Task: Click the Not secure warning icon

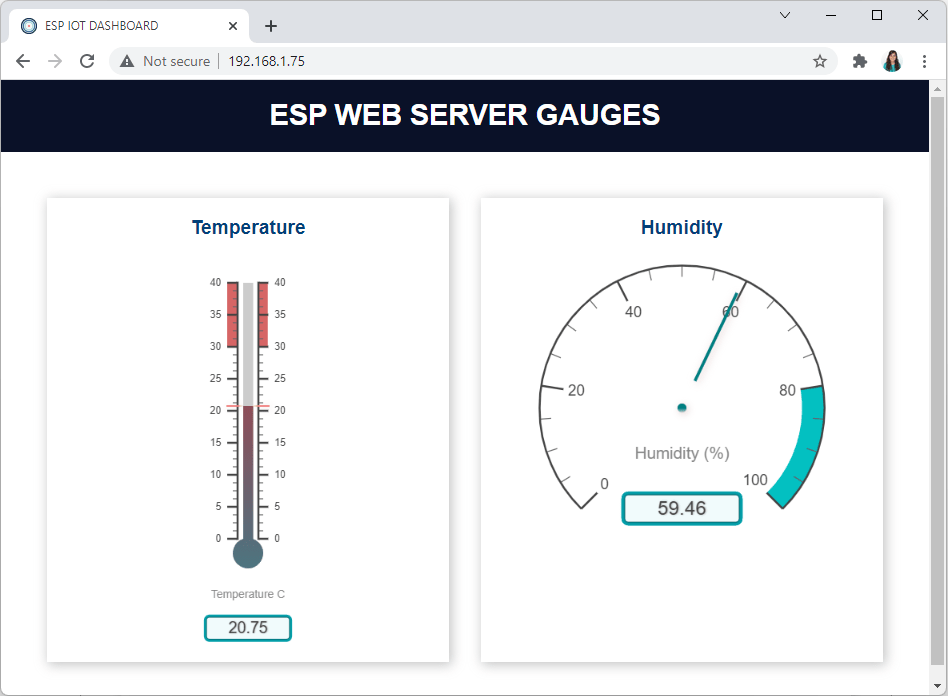Action: coord(126,61)
